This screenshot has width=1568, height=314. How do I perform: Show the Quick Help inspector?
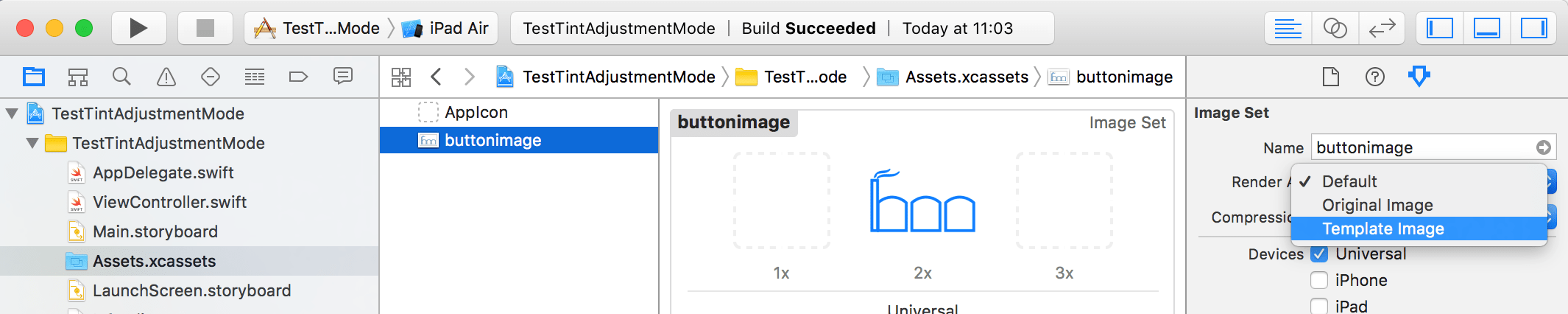(1375, 77)
